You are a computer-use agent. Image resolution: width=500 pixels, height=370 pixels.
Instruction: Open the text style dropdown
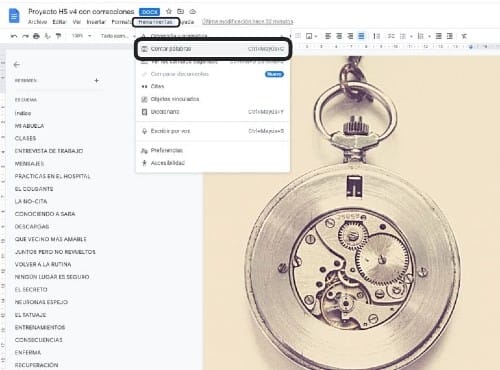click(118, 36)
